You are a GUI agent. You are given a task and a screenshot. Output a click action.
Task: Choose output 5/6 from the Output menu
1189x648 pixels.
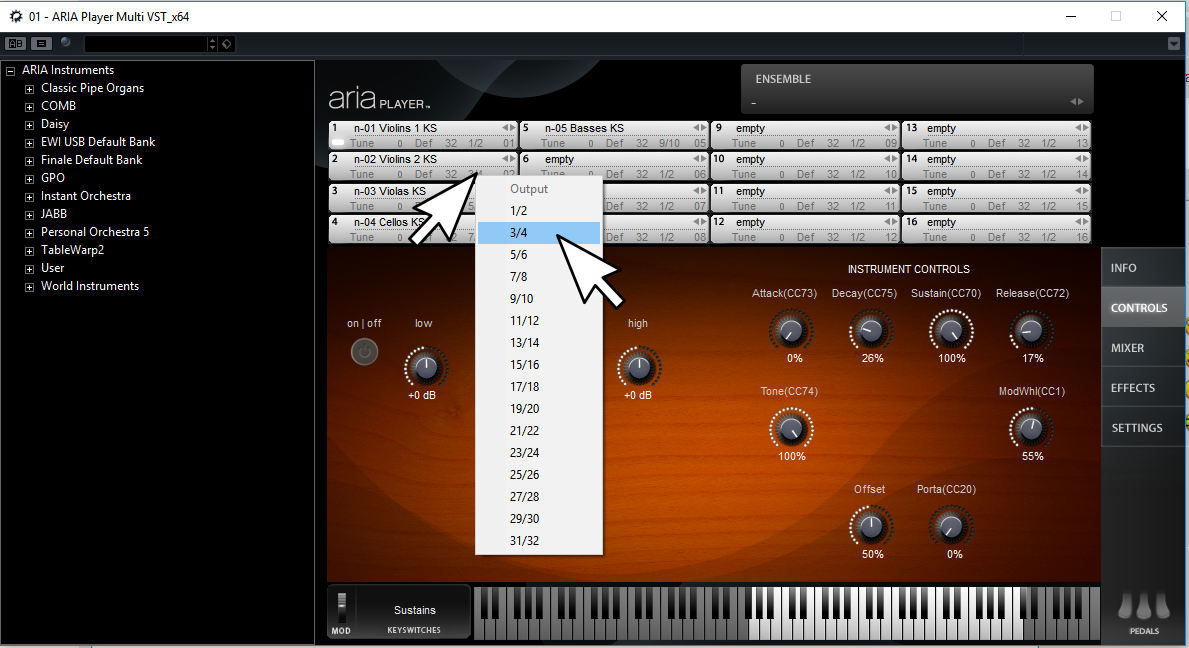(539, 255)
